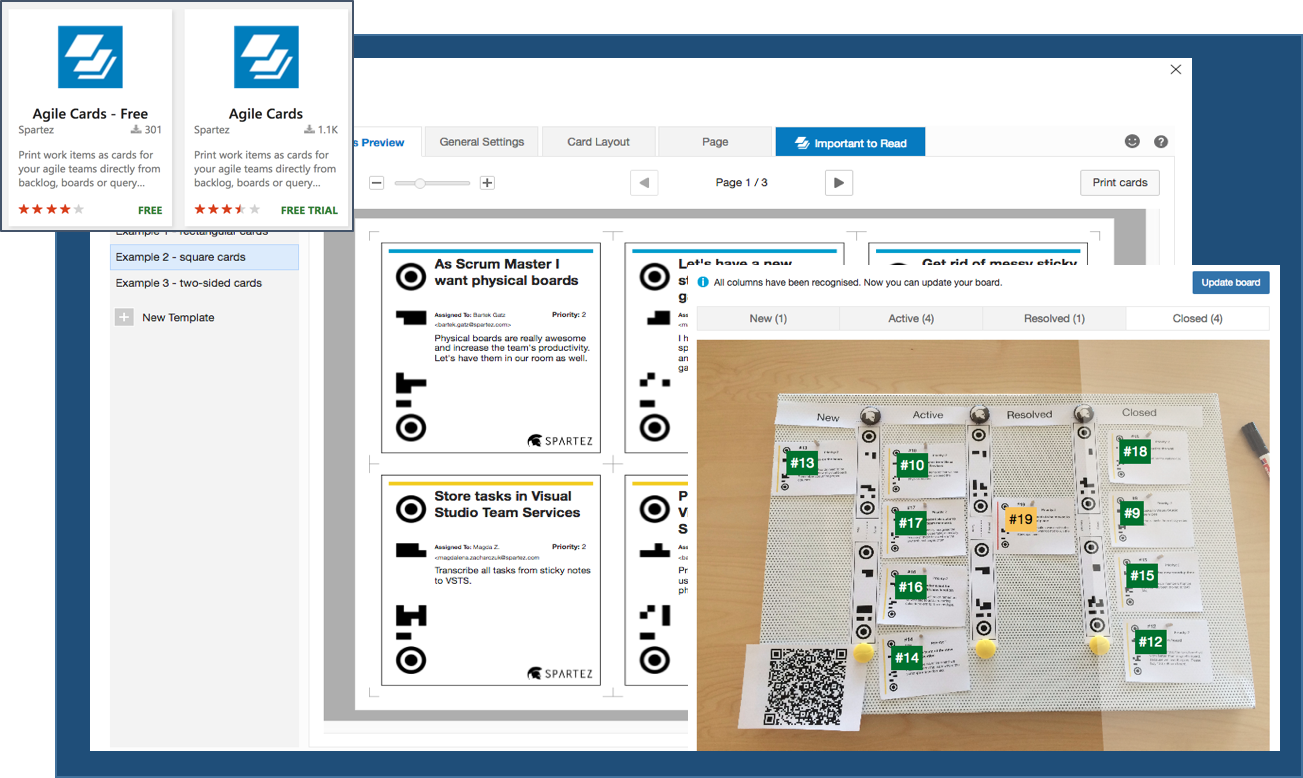Click the bartek.gatz@spartez.com email text
The height and width of the screenshot is (778, 1303).
tap(473, 325)
